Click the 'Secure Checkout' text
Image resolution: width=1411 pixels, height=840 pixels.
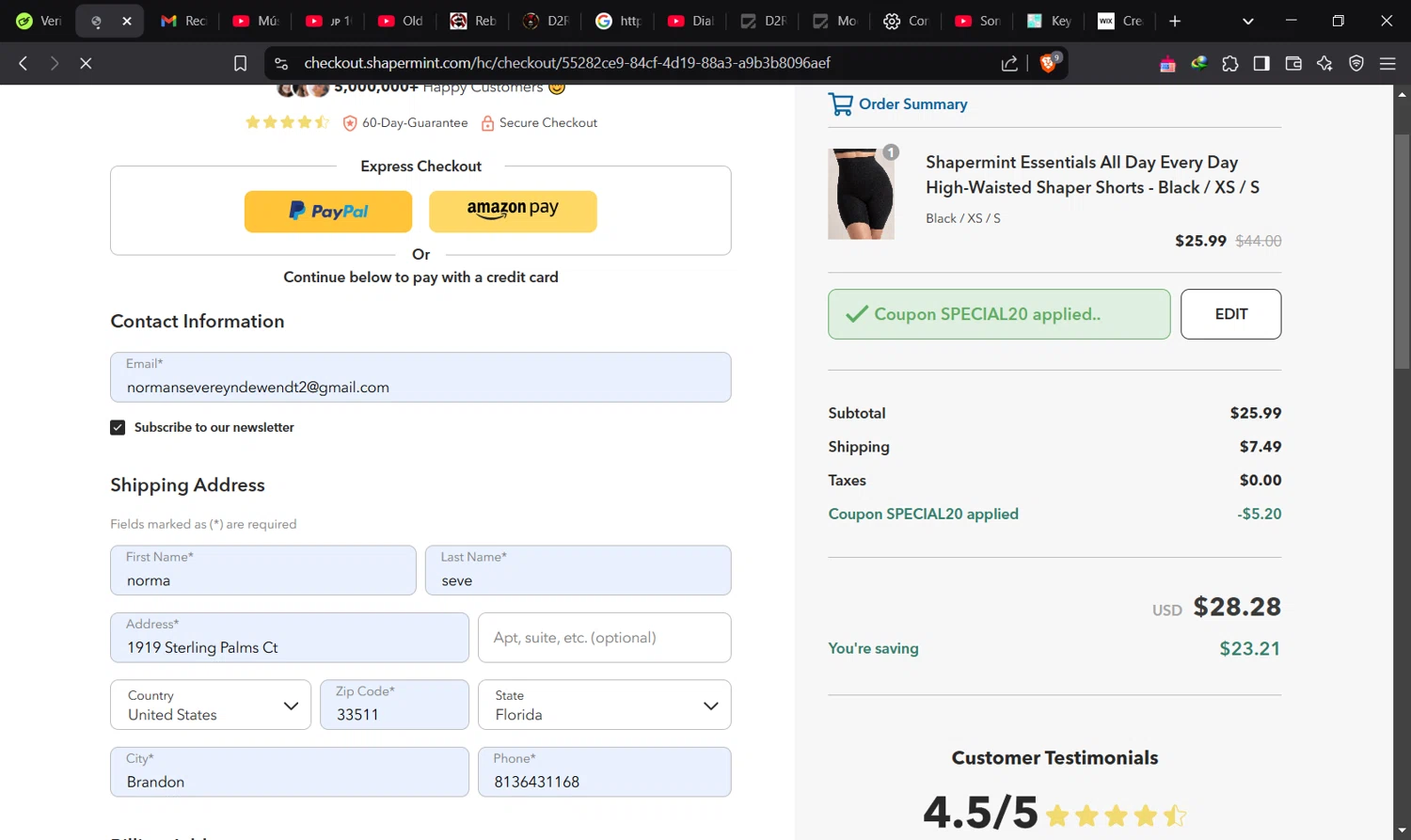[x=548, y=123]
